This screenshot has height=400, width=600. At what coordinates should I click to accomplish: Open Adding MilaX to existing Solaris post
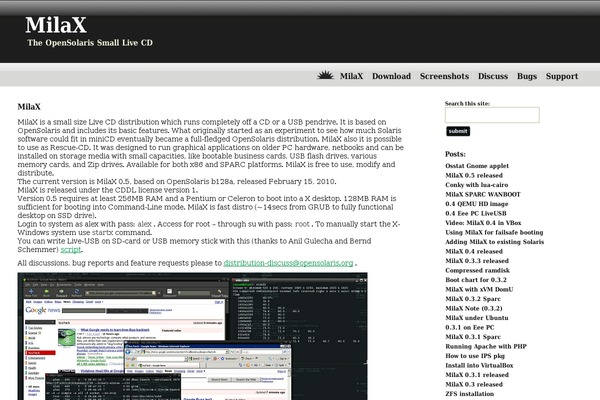[494, 242]
